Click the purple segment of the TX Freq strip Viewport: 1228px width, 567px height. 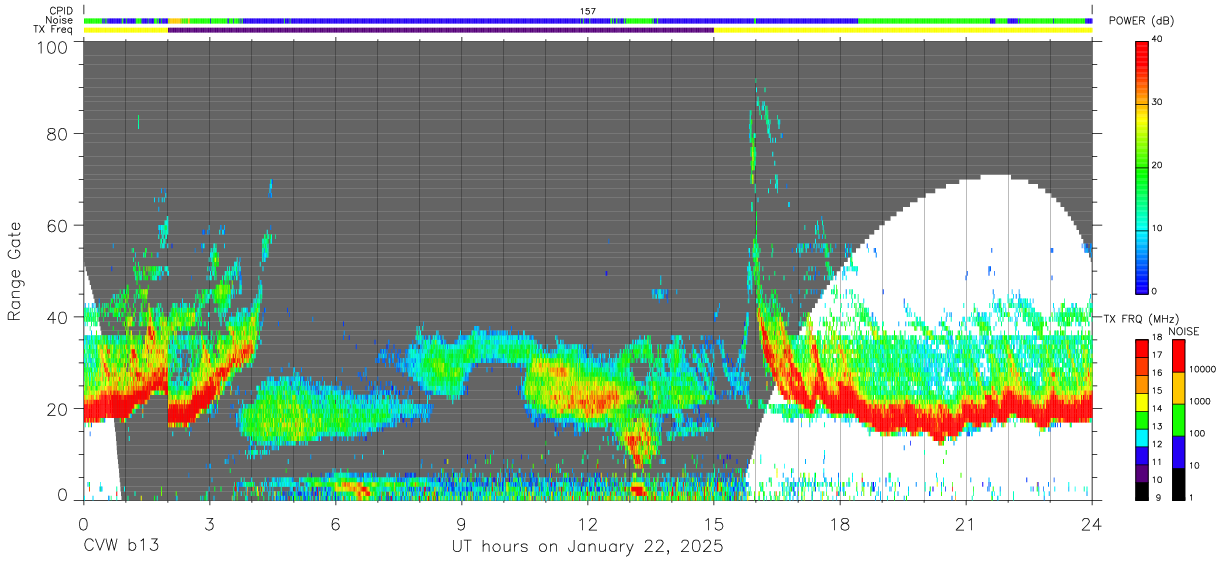[441, 30]
